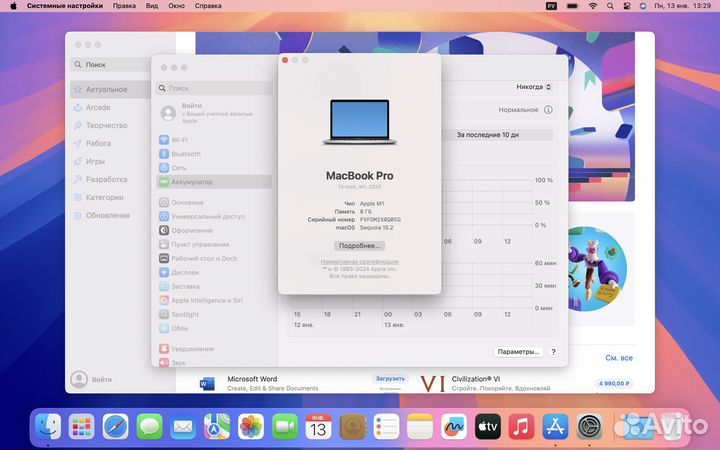Select Актуальное in App Store sidebar
Viewport: 720px width, 450px height.
(110, 90)
